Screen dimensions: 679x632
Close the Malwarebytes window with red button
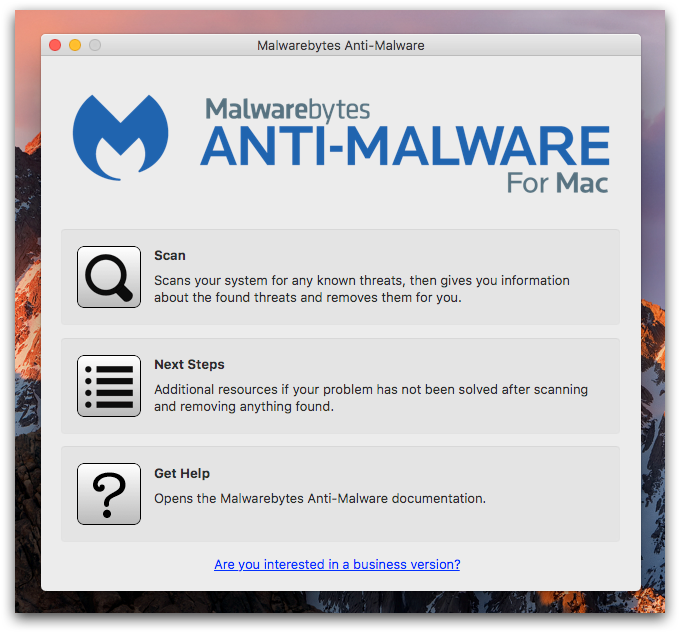[55, 45]
